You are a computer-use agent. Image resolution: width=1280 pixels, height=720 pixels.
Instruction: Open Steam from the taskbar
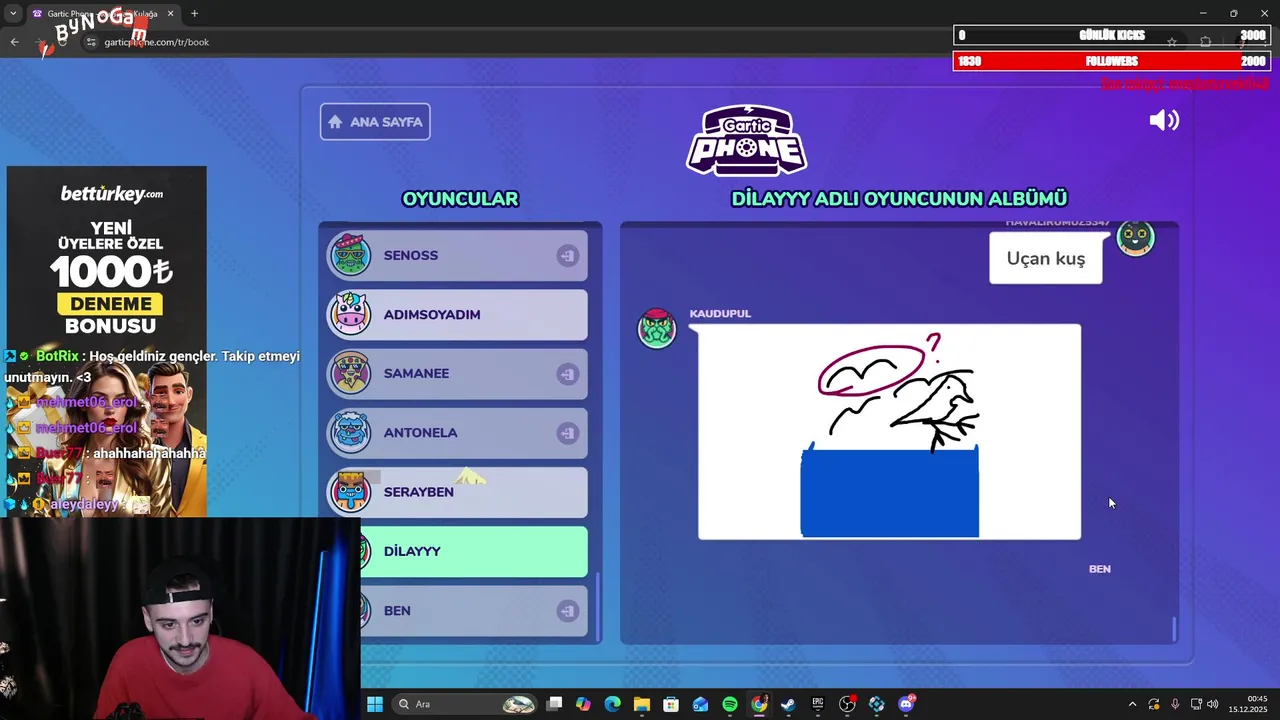point(788,704)
